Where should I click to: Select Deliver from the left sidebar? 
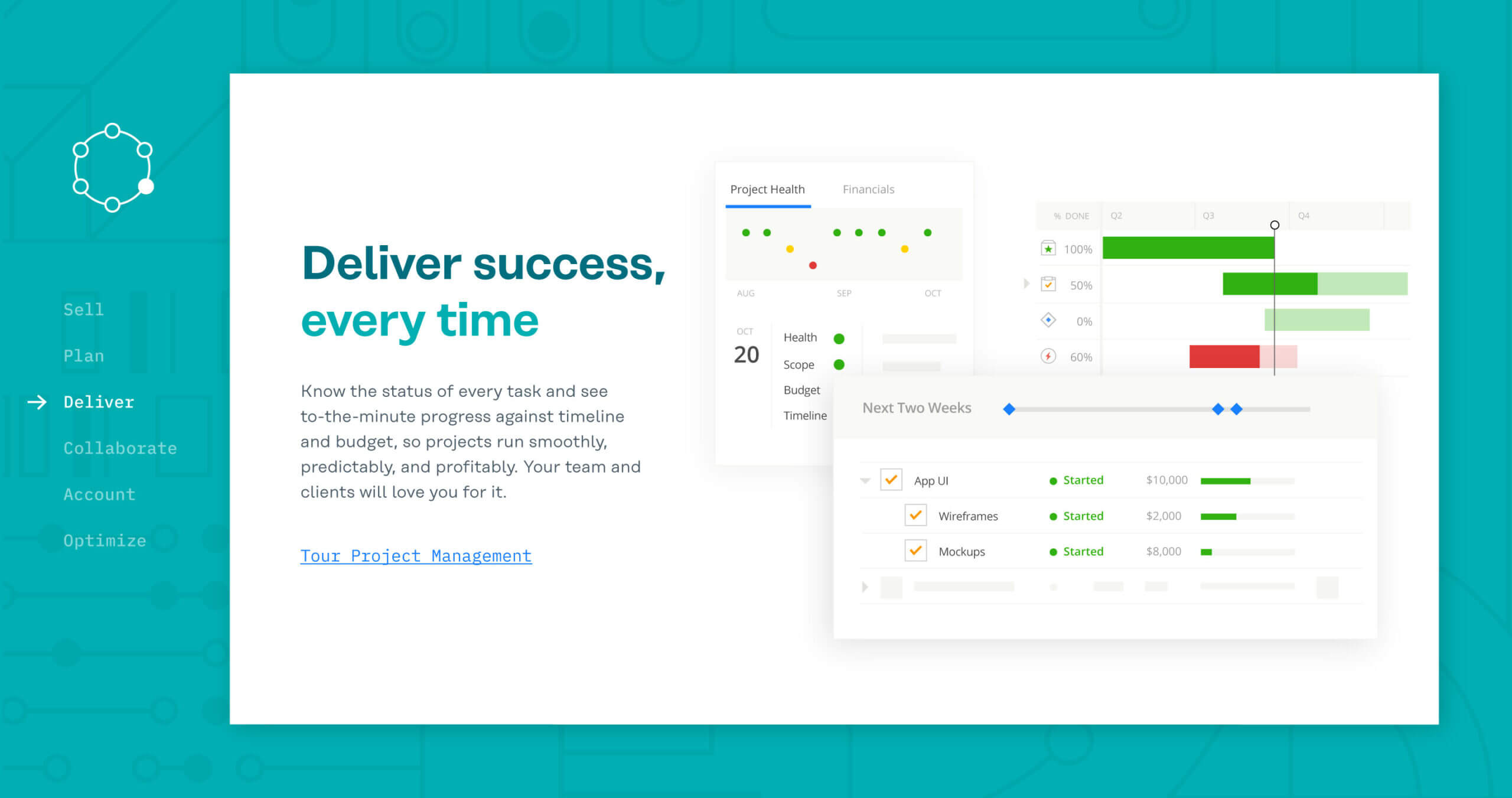[99, 401]
